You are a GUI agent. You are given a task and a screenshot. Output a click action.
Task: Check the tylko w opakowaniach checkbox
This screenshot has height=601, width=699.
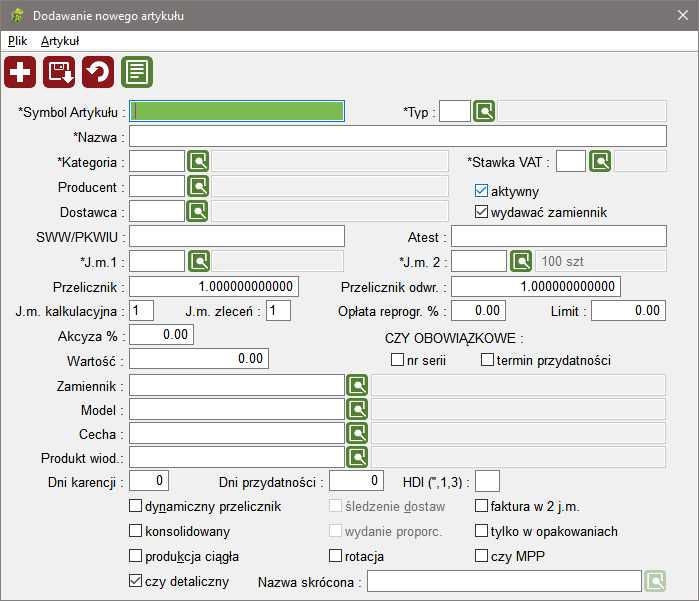click(x=481, y=531)
